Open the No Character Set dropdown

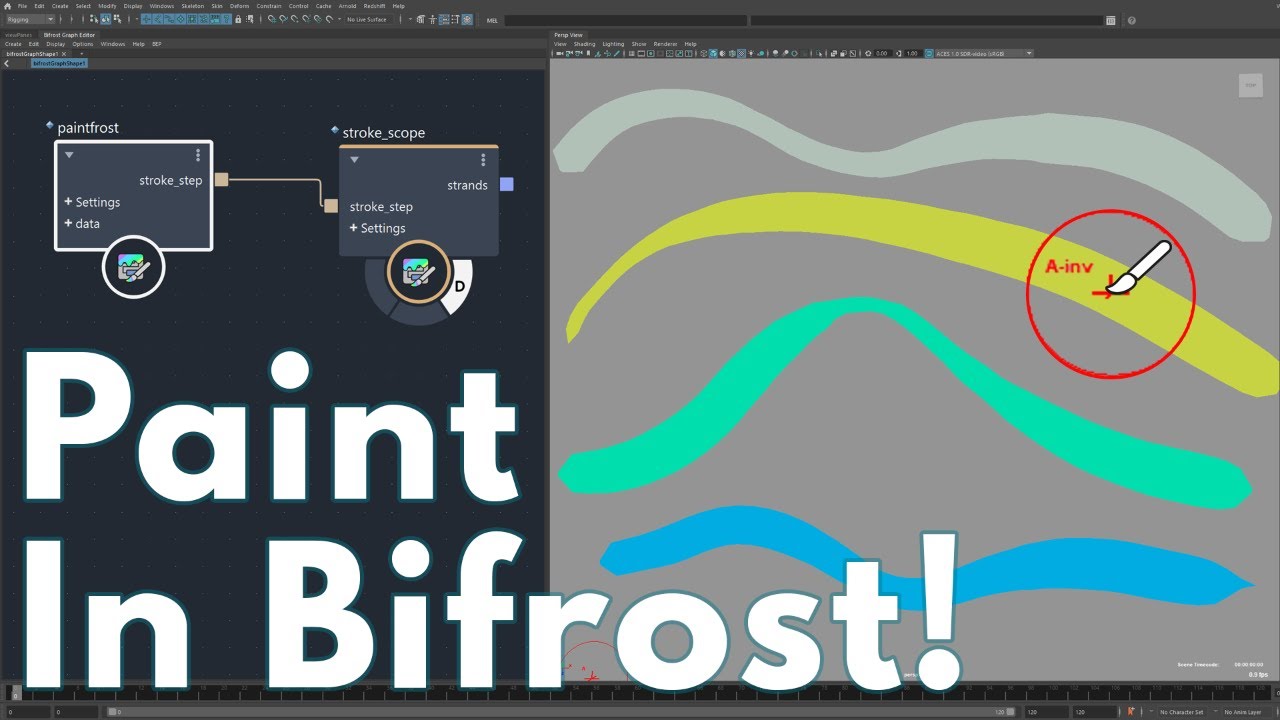click(1183, 712)
